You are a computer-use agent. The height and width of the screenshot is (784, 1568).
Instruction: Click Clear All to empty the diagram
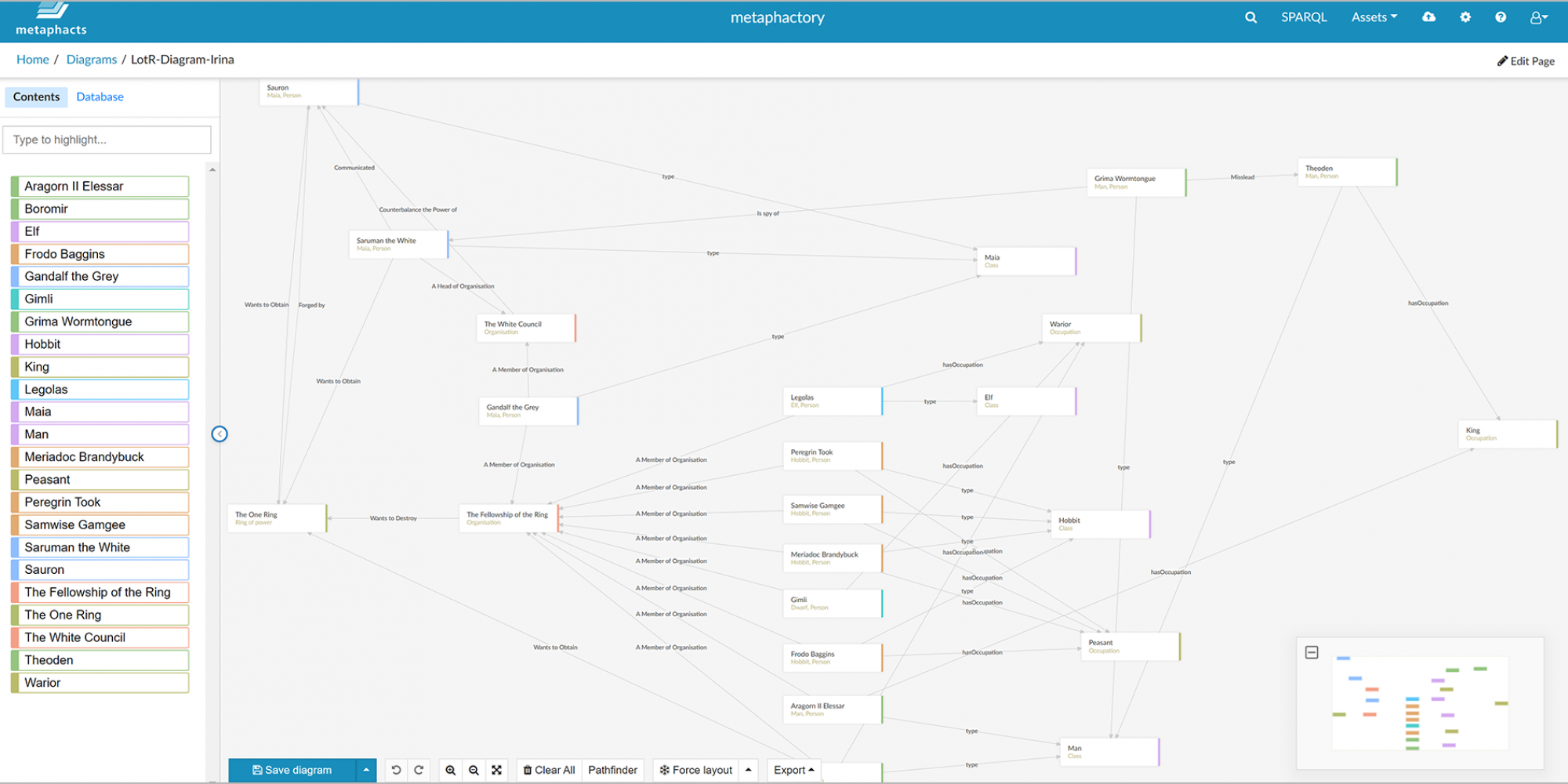[x=549, y=770]
